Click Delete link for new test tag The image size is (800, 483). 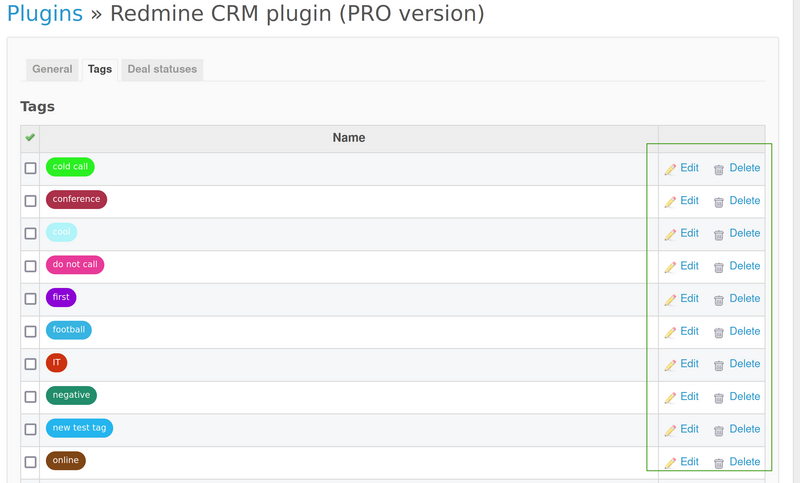coord(744,429)
